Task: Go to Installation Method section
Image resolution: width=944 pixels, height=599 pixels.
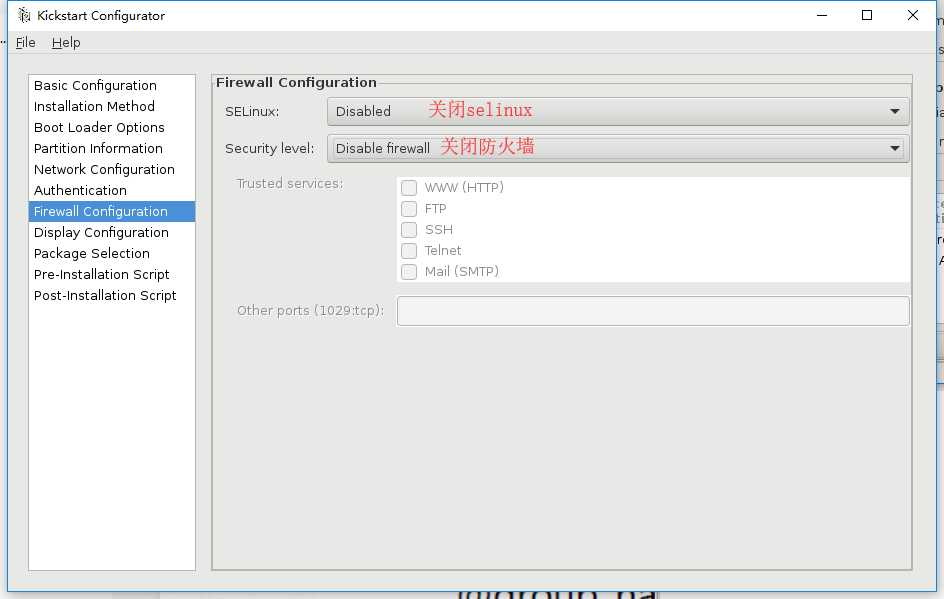Action: coord(112,107)
